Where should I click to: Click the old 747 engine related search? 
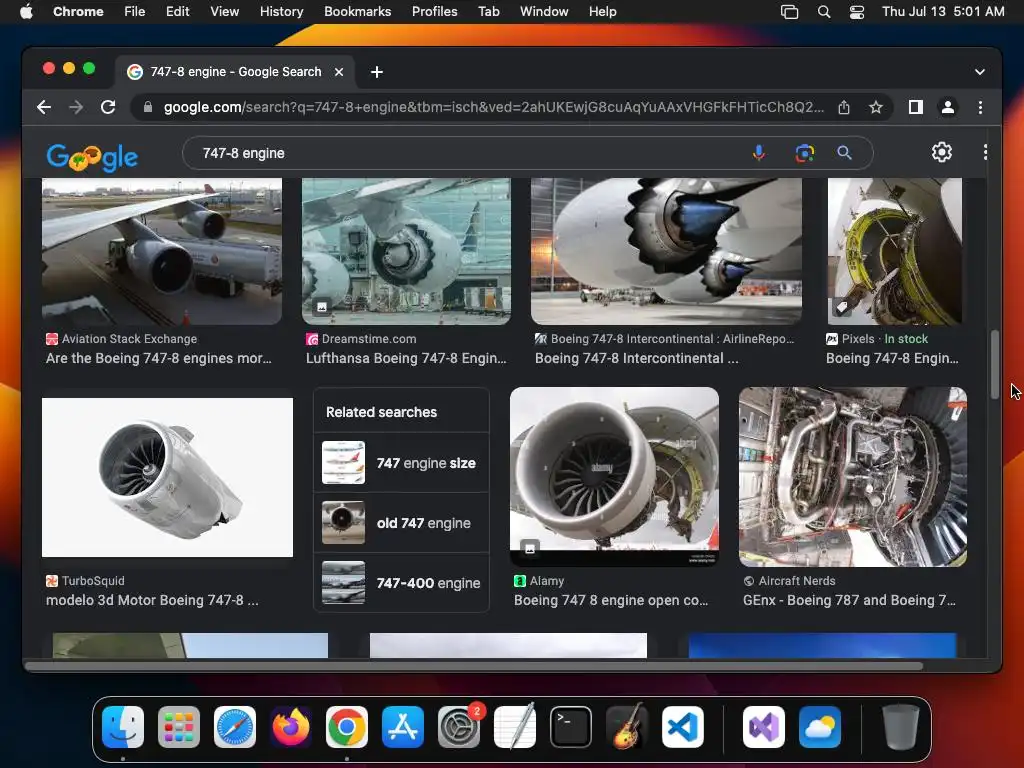pyautogui.click(x=401, y=522)
